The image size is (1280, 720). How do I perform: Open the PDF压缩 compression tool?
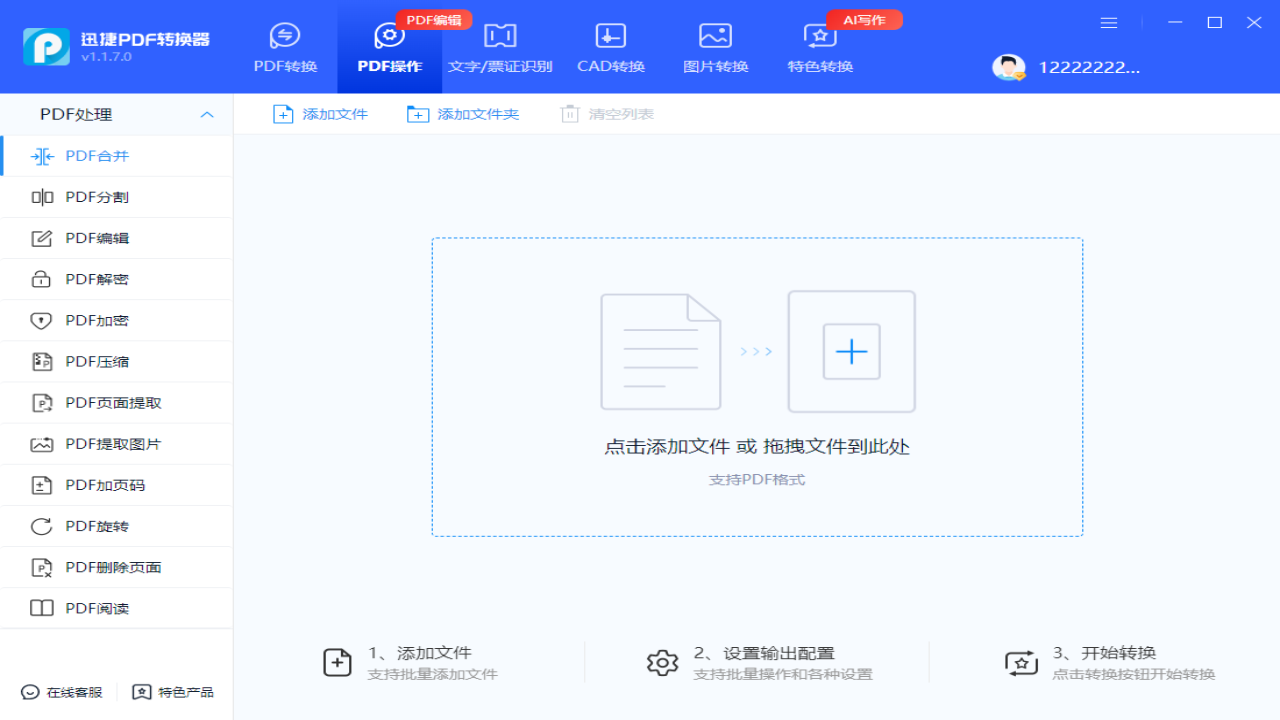coord(98,361)
